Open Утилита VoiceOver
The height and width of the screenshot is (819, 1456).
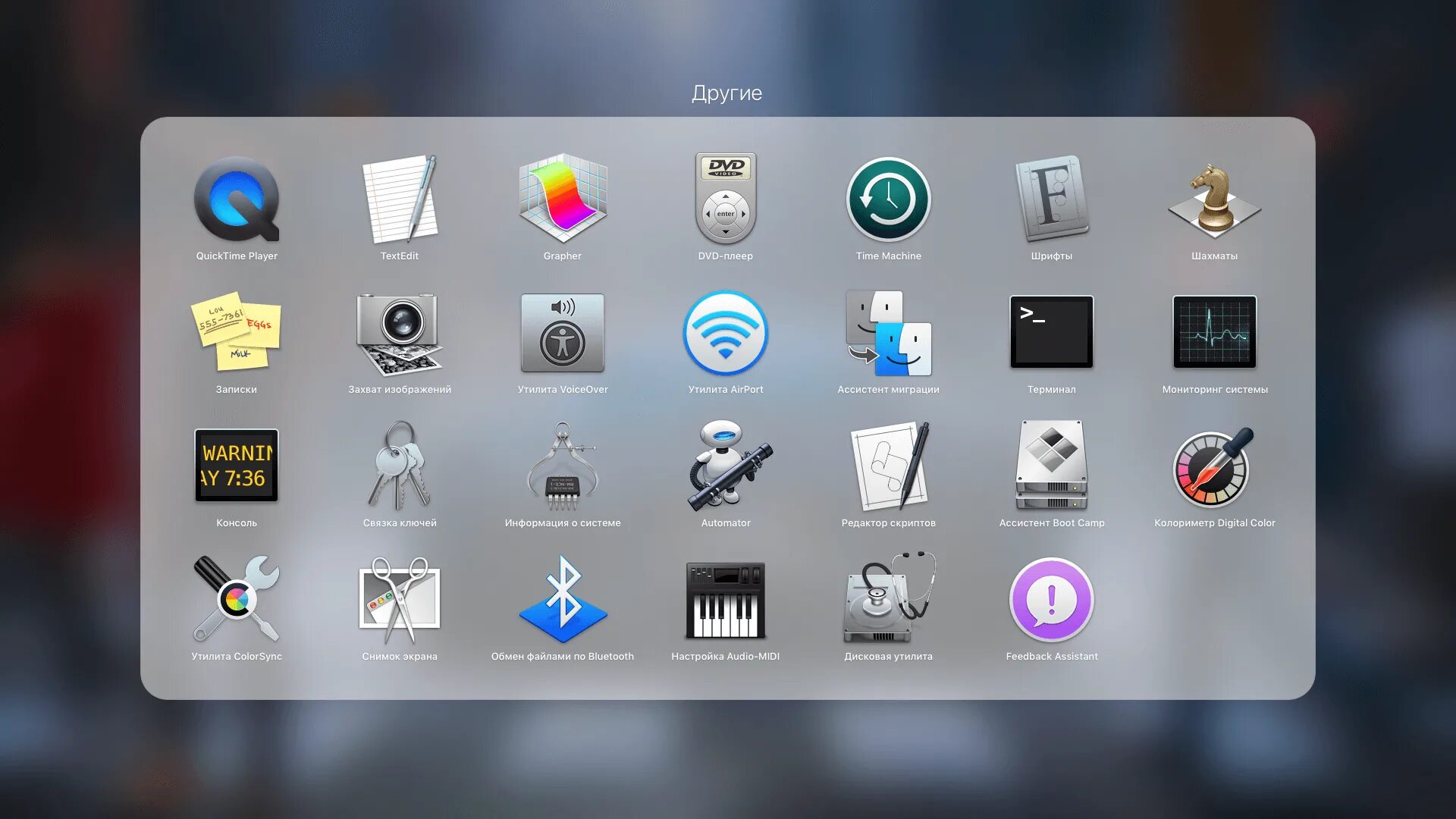[x=563, y=334]
